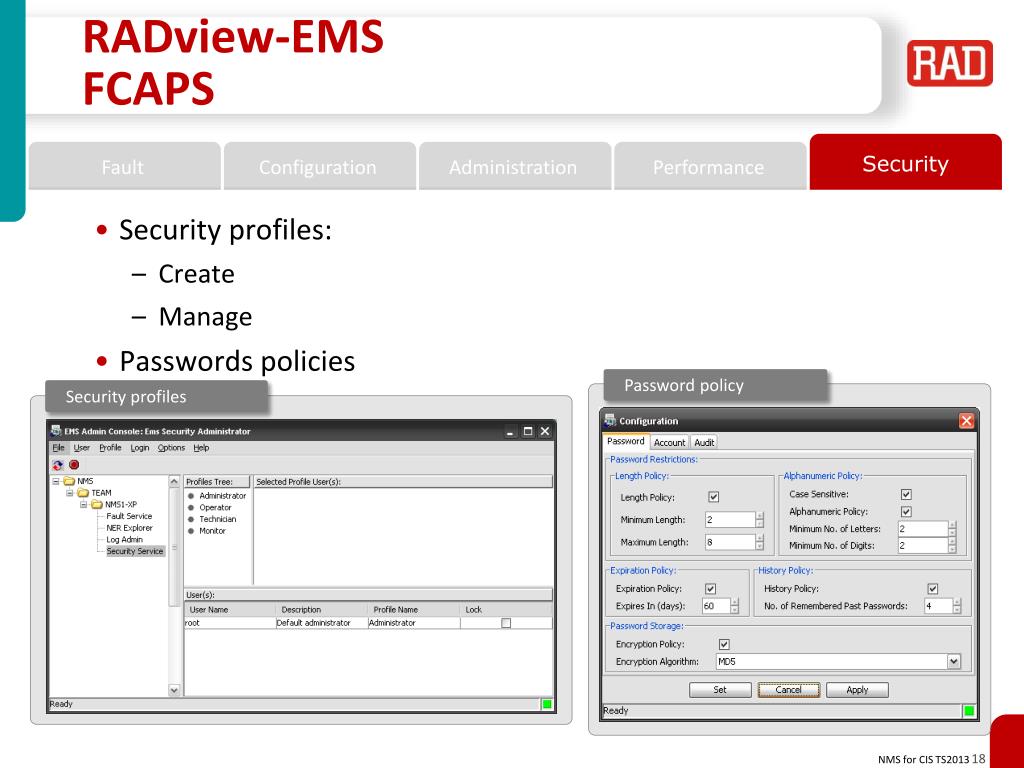Click the Expires In (days) spinner arrows
The image size is (1024, 768).
tap(735, 606)
